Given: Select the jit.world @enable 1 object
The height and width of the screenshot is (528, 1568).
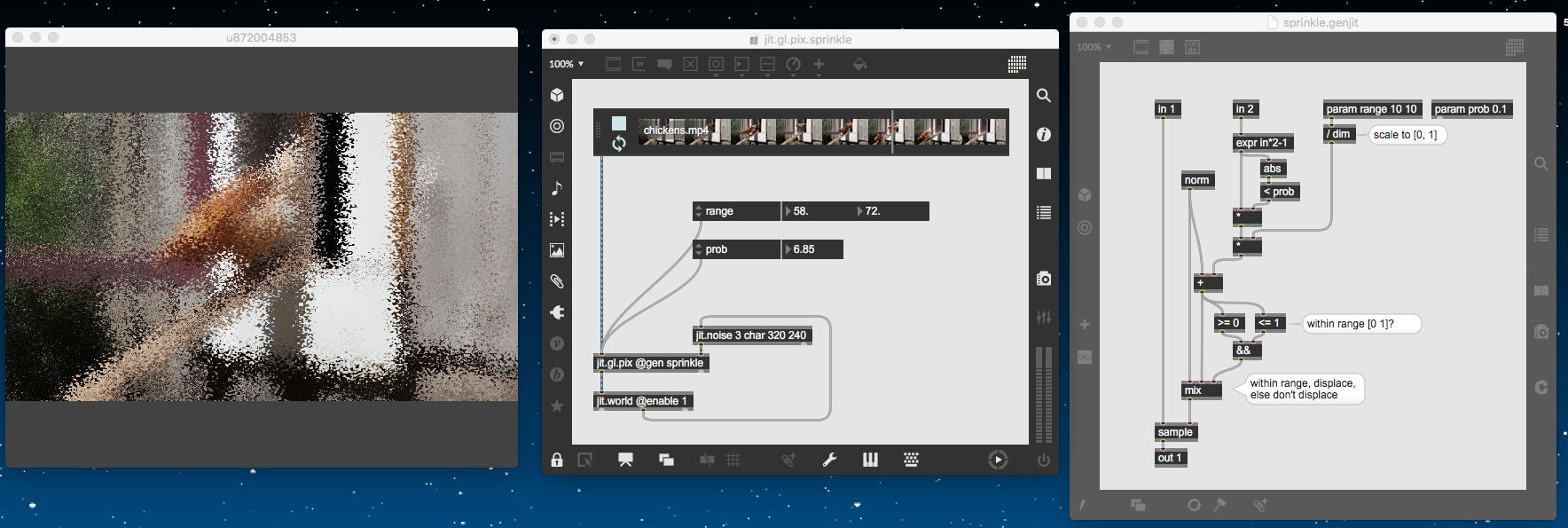Looking at the screenshot, I should (643, 401).
